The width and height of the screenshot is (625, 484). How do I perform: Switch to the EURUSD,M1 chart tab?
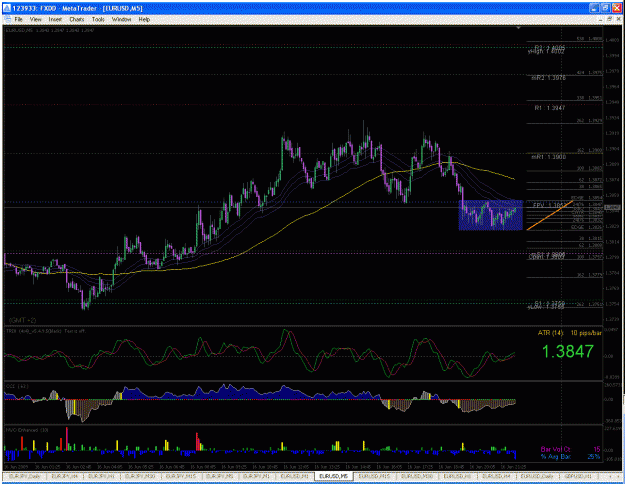[x=295, y=476]
